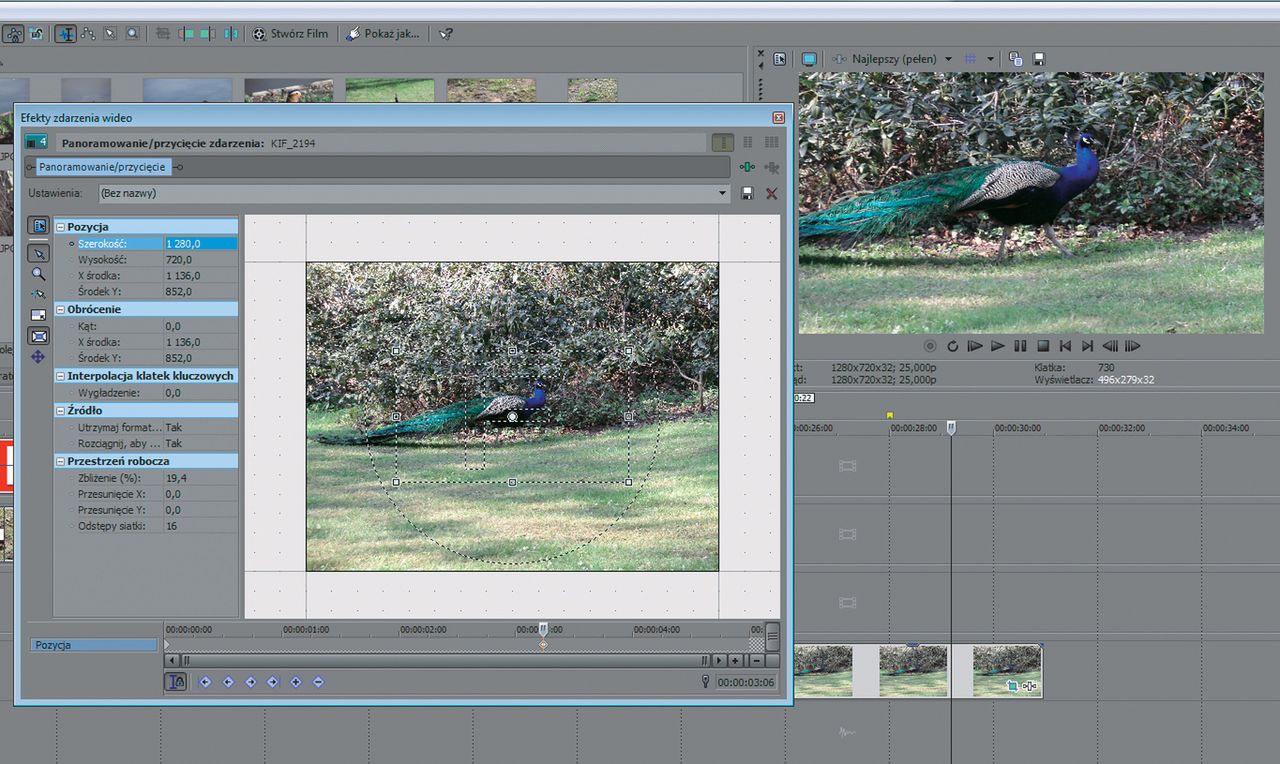Viewport: 1280px width, 764px height.
Task: Pause the preview playback
Action: click(1020, 346)
